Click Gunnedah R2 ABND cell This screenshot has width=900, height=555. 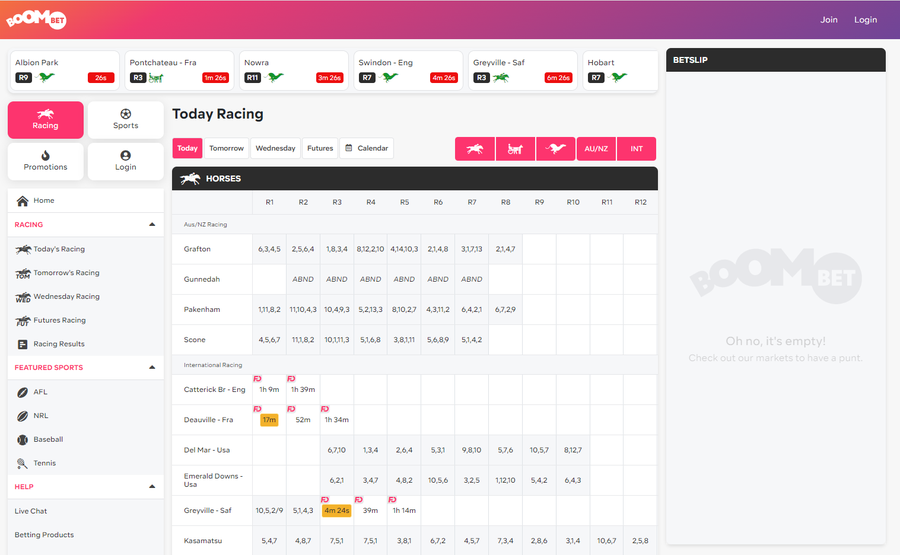(x=303, y=279)
